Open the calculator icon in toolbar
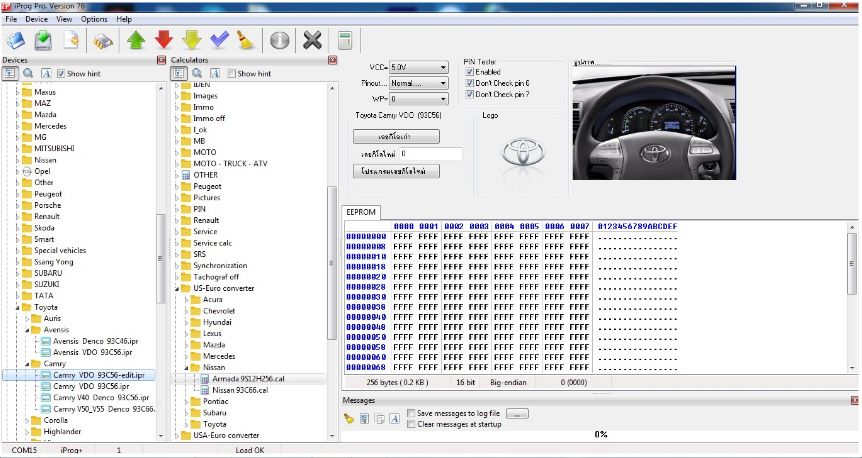 point(344,41)
